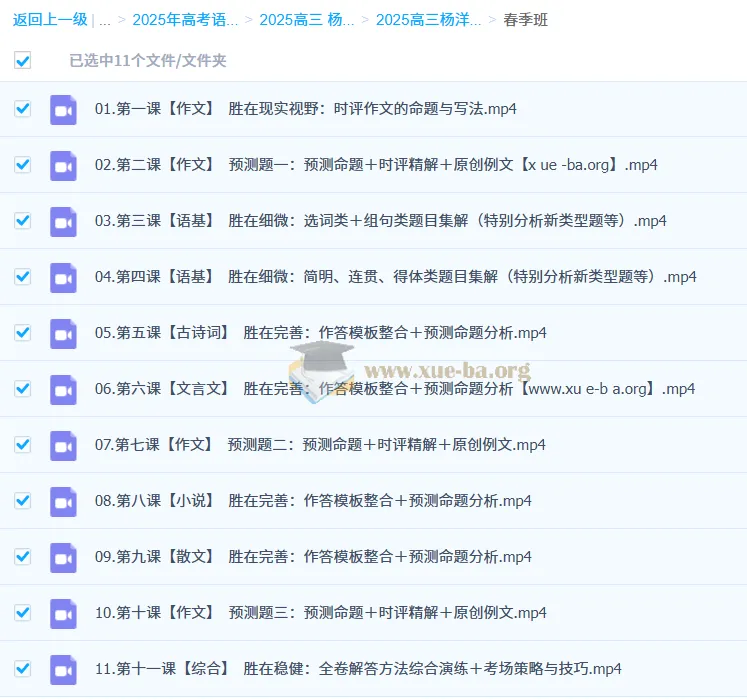Click video icon for 02.第二课 file
The image size is (747, 700).
63,165
